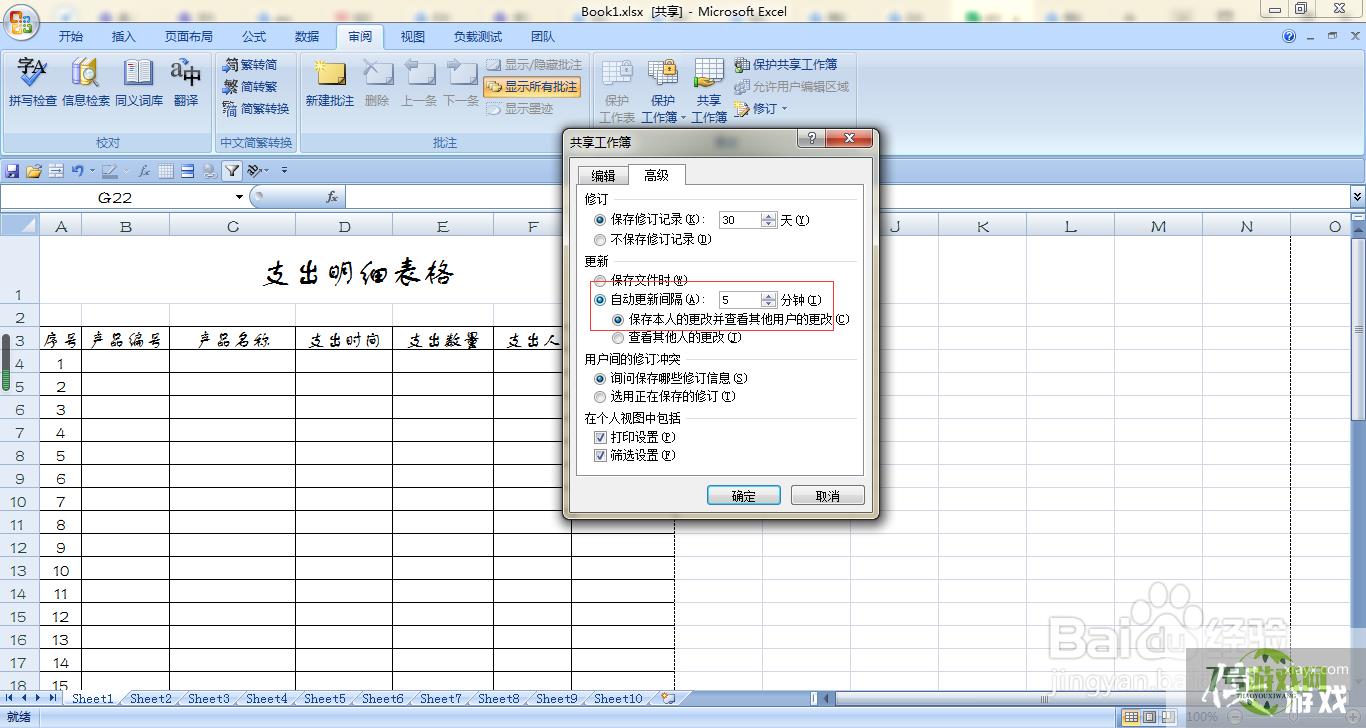Viewport: 1366px width, 728px height.
Task: Click the fx icon in quick access toolbar
Action: click(144, 171)
